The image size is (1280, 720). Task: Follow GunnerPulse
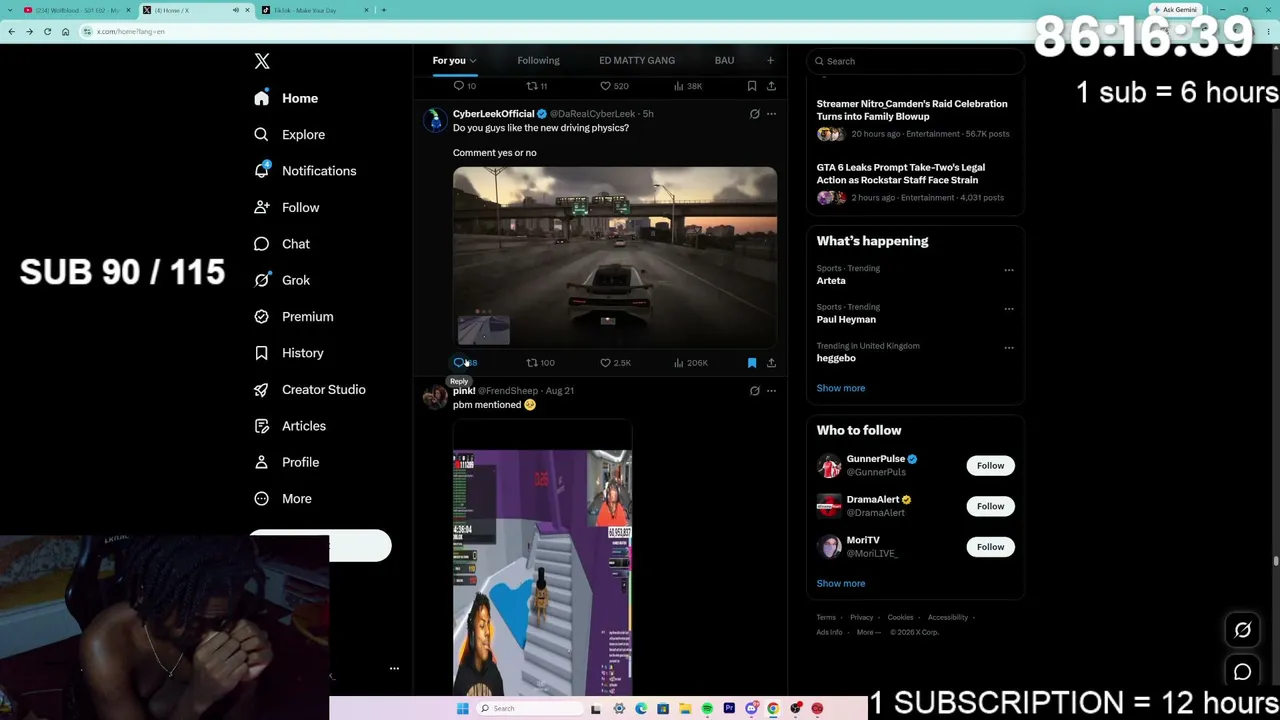990,466
